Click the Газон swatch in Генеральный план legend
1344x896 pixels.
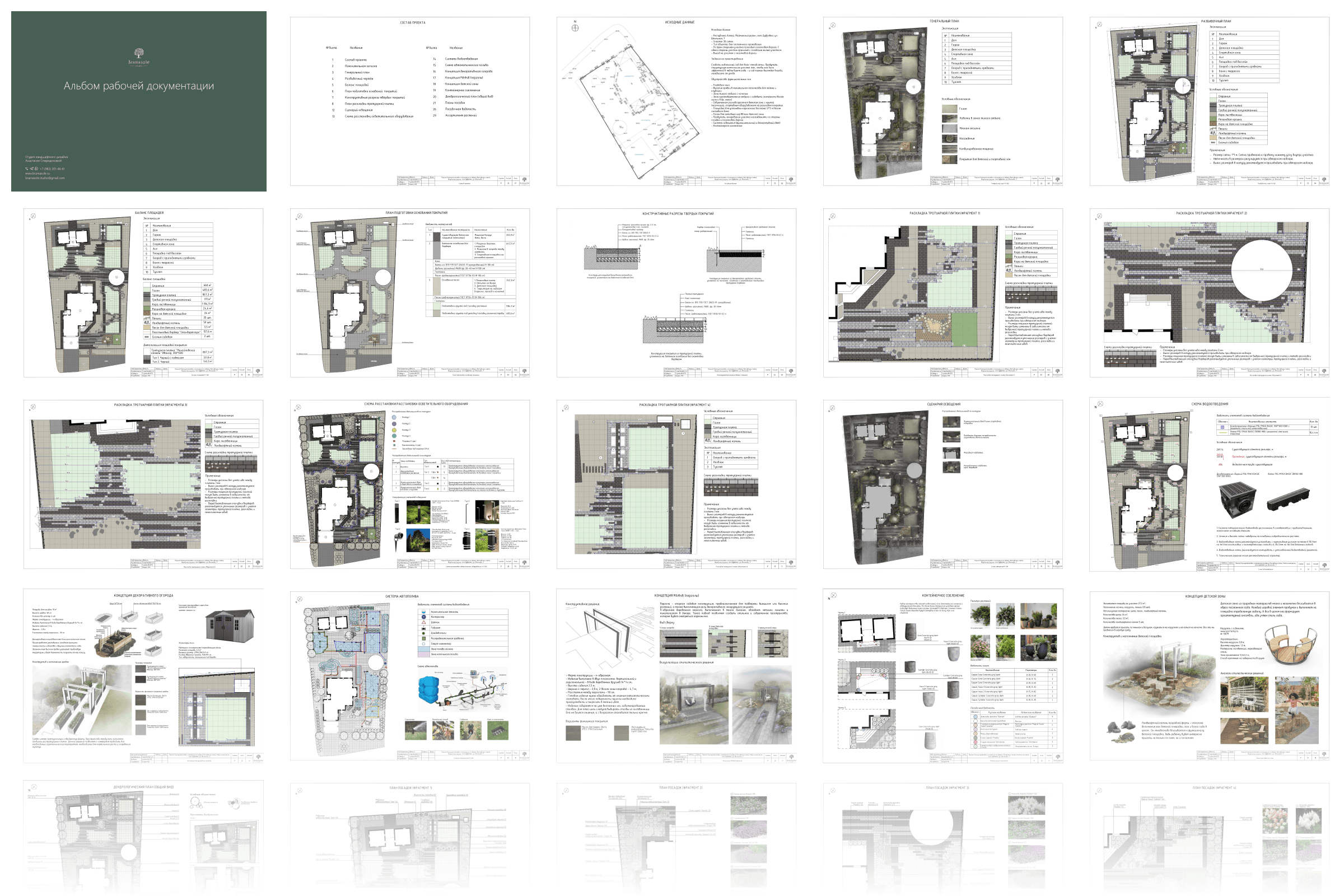click(x=949, y=109)
